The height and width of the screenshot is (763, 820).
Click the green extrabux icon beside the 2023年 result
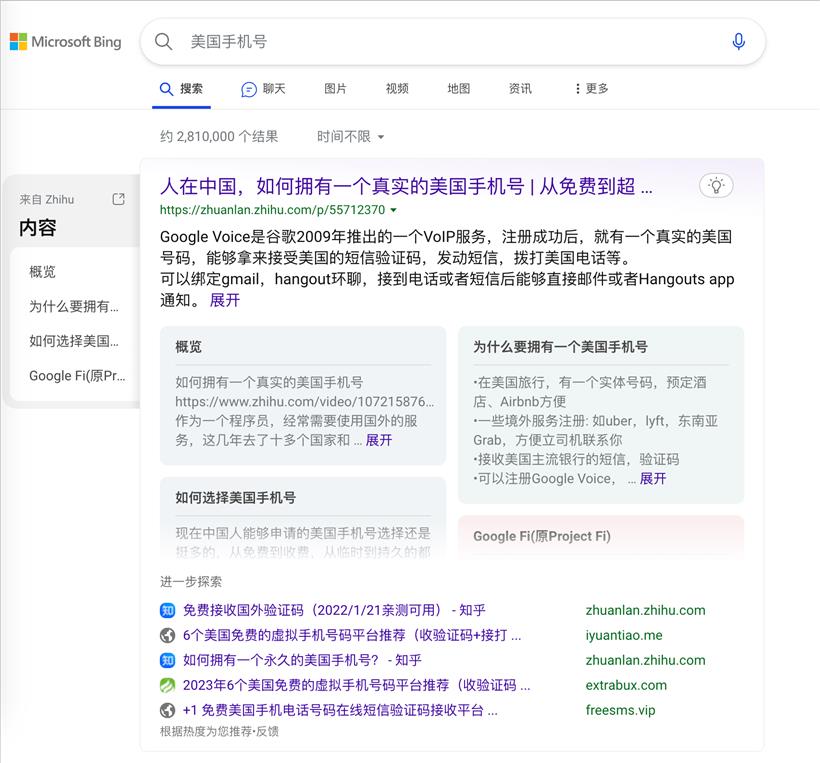coord(167,685)
